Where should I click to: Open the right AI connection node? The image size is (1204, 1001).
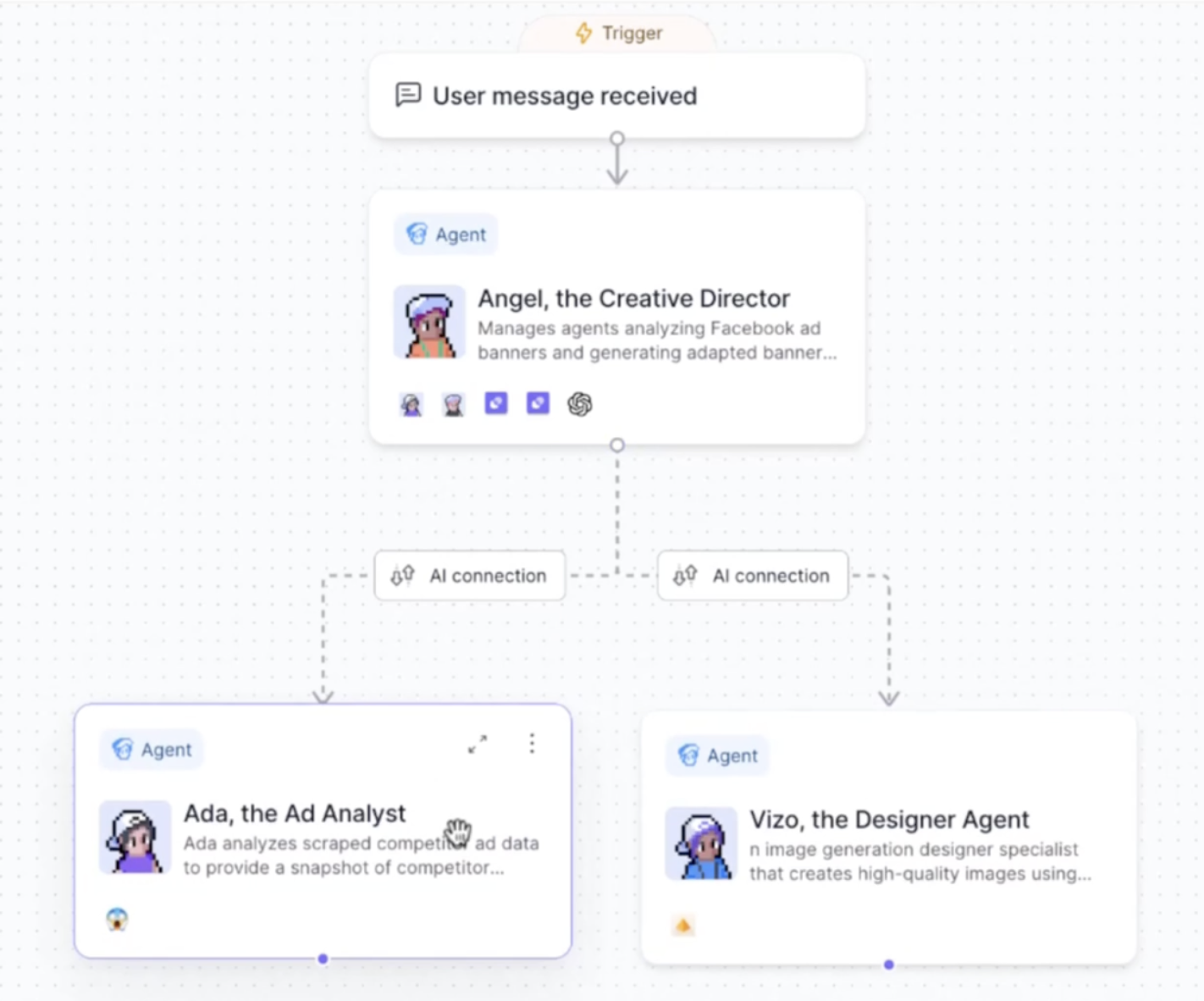coord(752,576)
